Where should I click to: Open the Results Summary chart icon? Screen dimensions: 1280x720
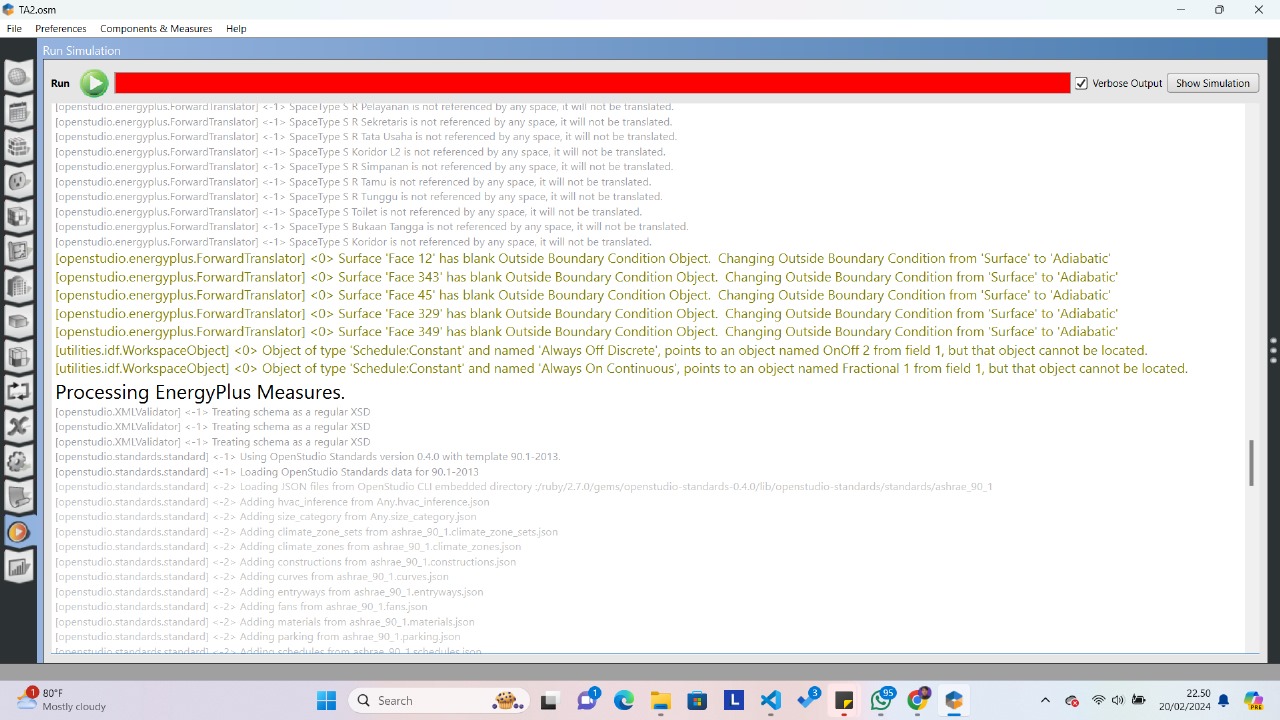tap(18, 567)
